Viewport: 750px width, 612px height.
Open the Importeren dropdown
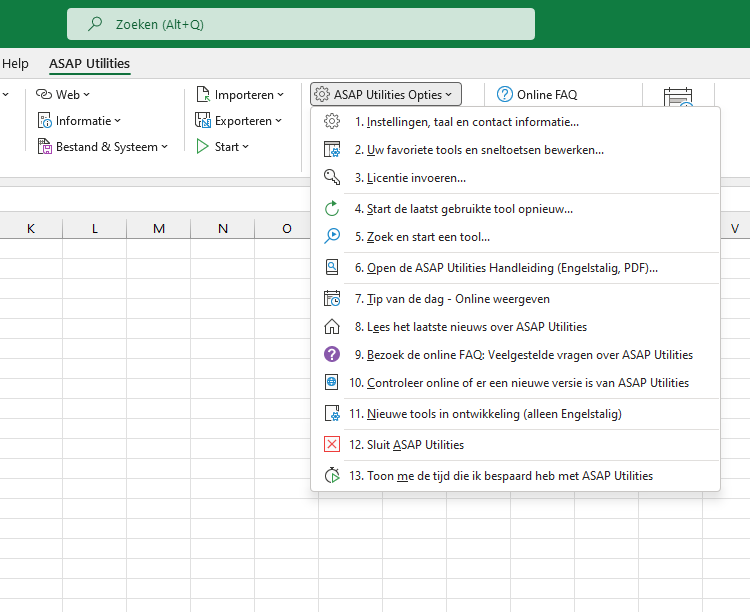tap(280, 95)
